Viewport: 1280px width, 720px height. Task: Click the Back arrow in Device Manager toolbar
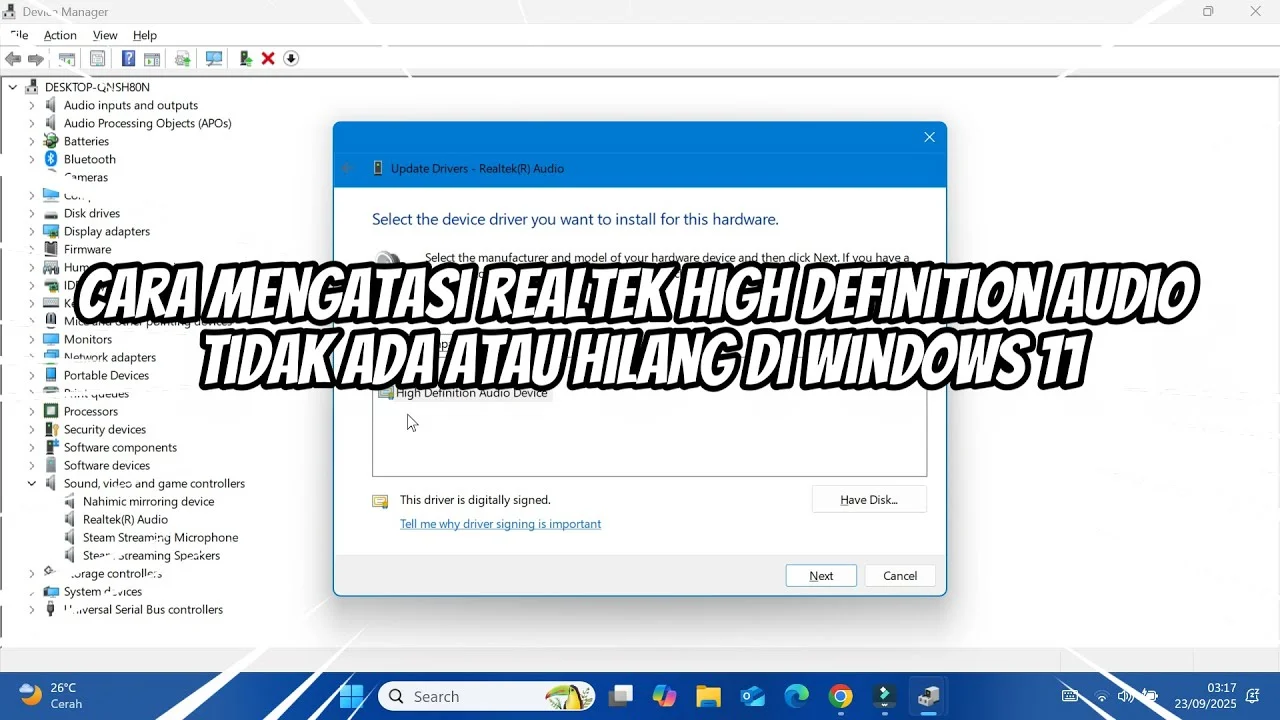pyautogui.click(x=13, y=59)
